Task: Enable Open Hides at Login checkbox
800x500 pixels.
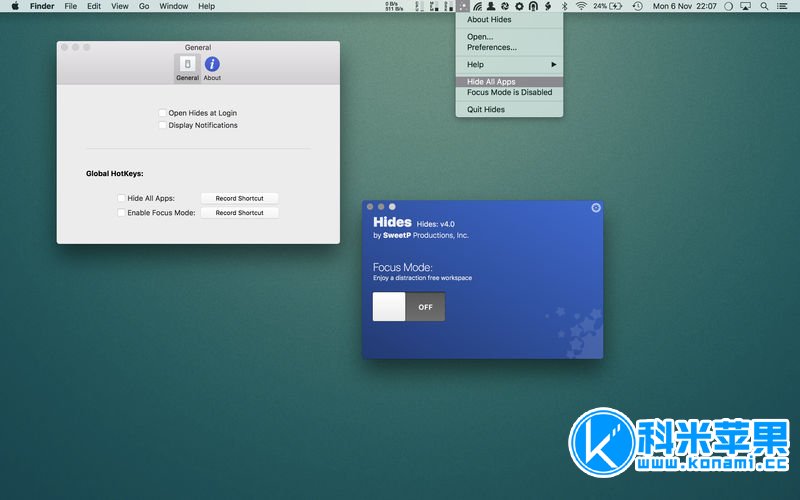Action: pos(162,113)
